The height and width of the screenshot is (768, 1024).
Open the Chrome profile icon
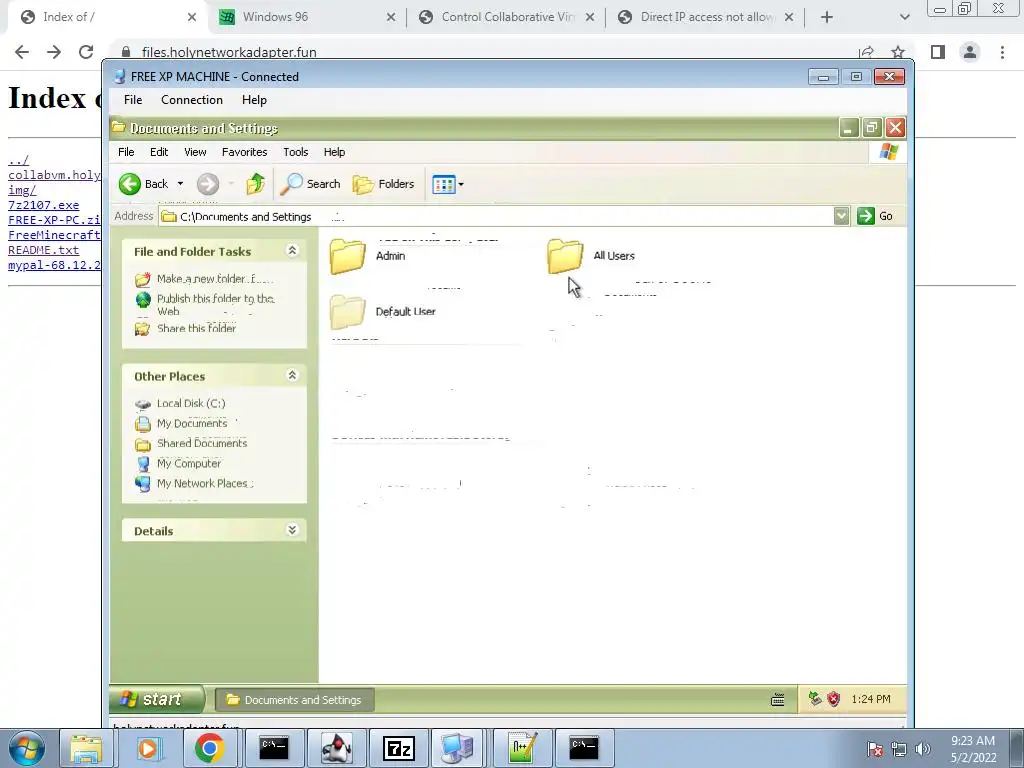click(x=970, y=52)
